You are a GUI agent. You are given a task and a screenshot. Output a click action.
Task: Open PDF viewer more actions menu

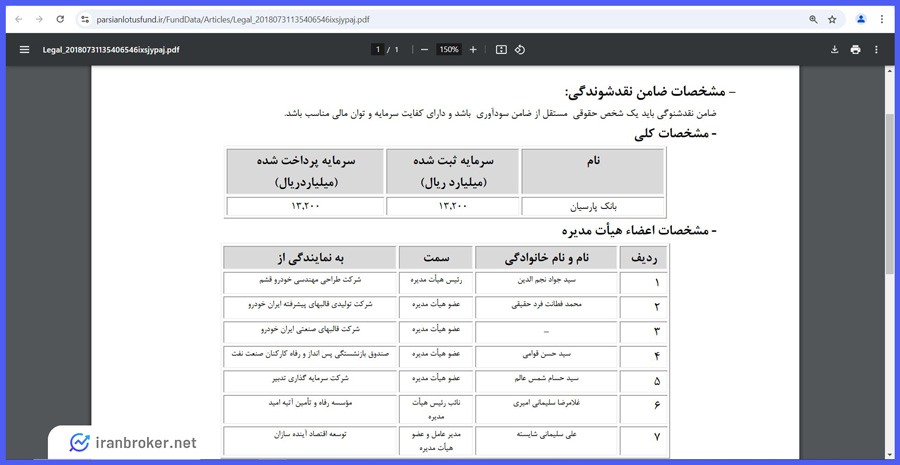(x=876, y=49)
